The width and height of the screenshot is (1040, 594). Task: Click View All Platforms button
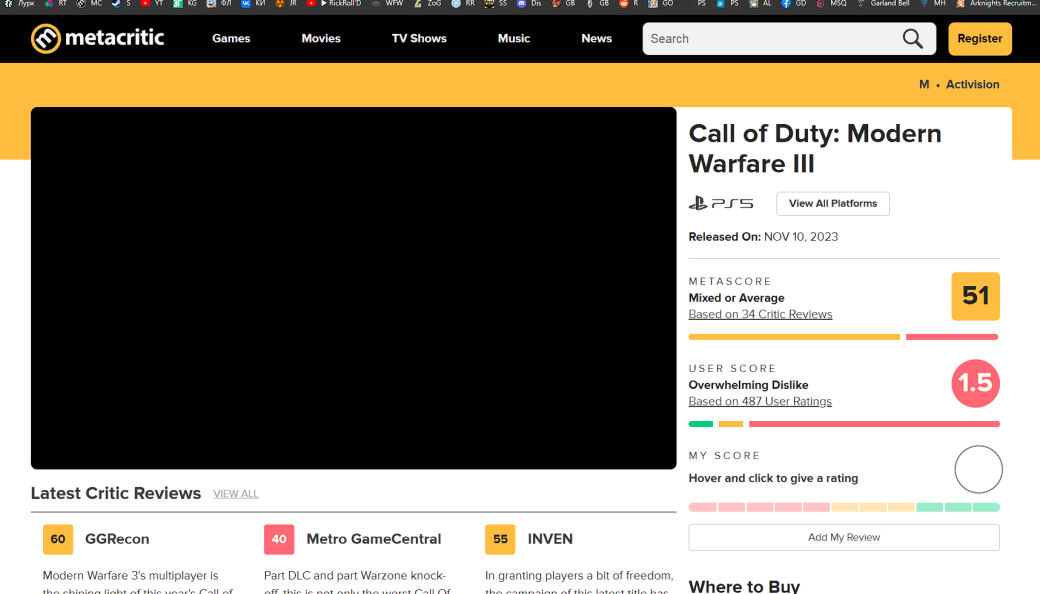[x=832, y=204]
